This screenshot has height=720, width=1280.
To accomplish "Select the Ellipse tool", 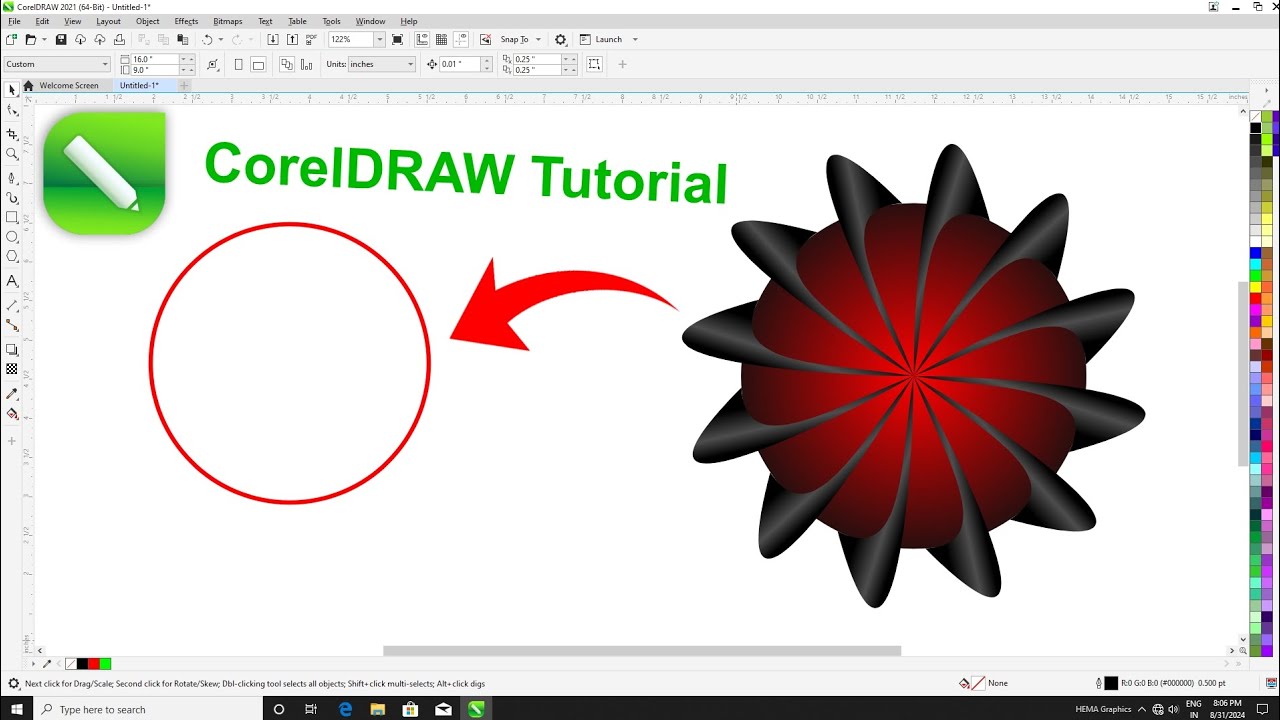I will [12, 237].
